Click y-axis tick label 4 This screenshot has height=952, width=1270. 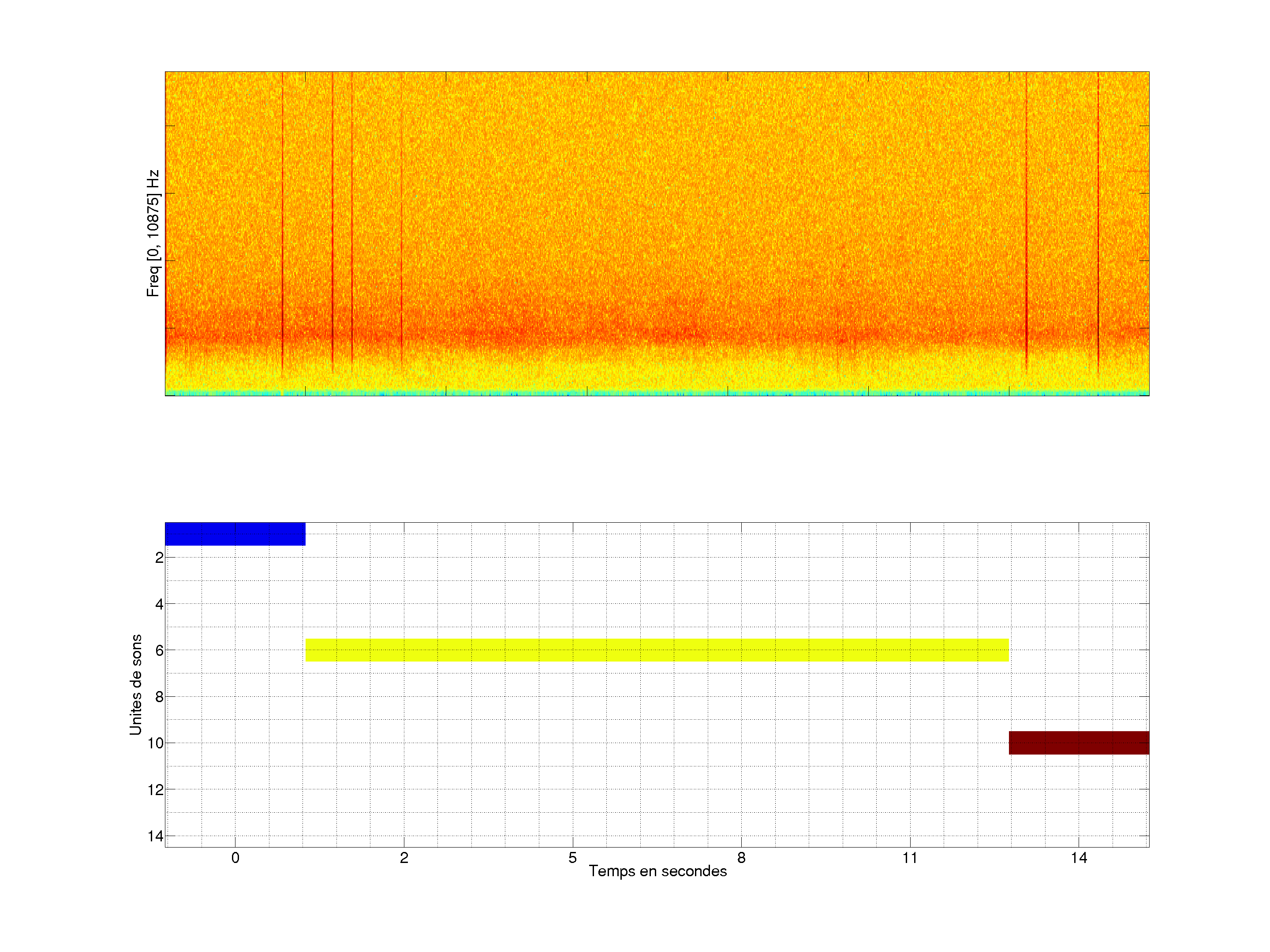[159, 604]
